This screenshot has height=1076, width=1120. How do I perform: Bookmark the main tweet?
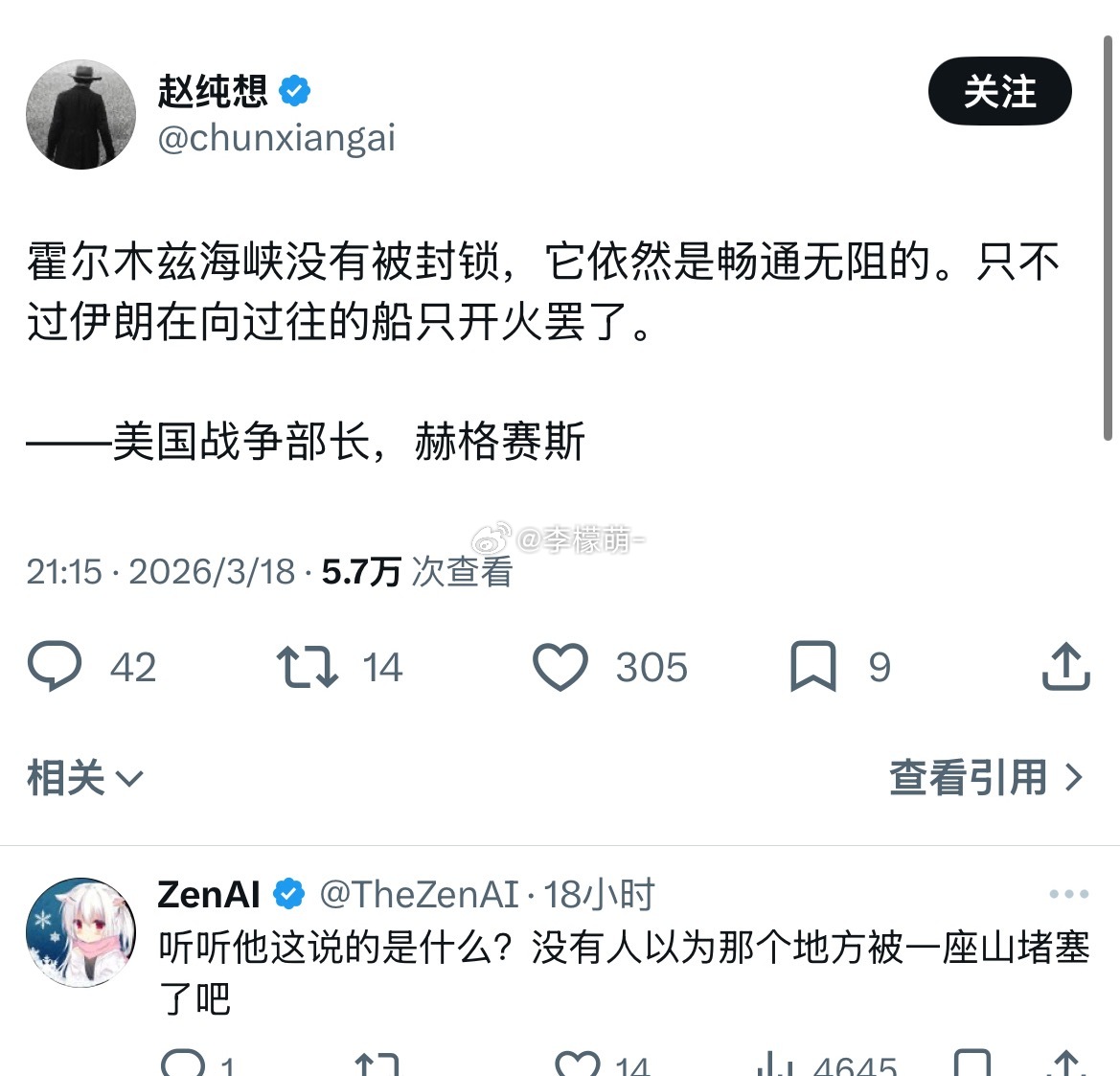tap(815, 667)
